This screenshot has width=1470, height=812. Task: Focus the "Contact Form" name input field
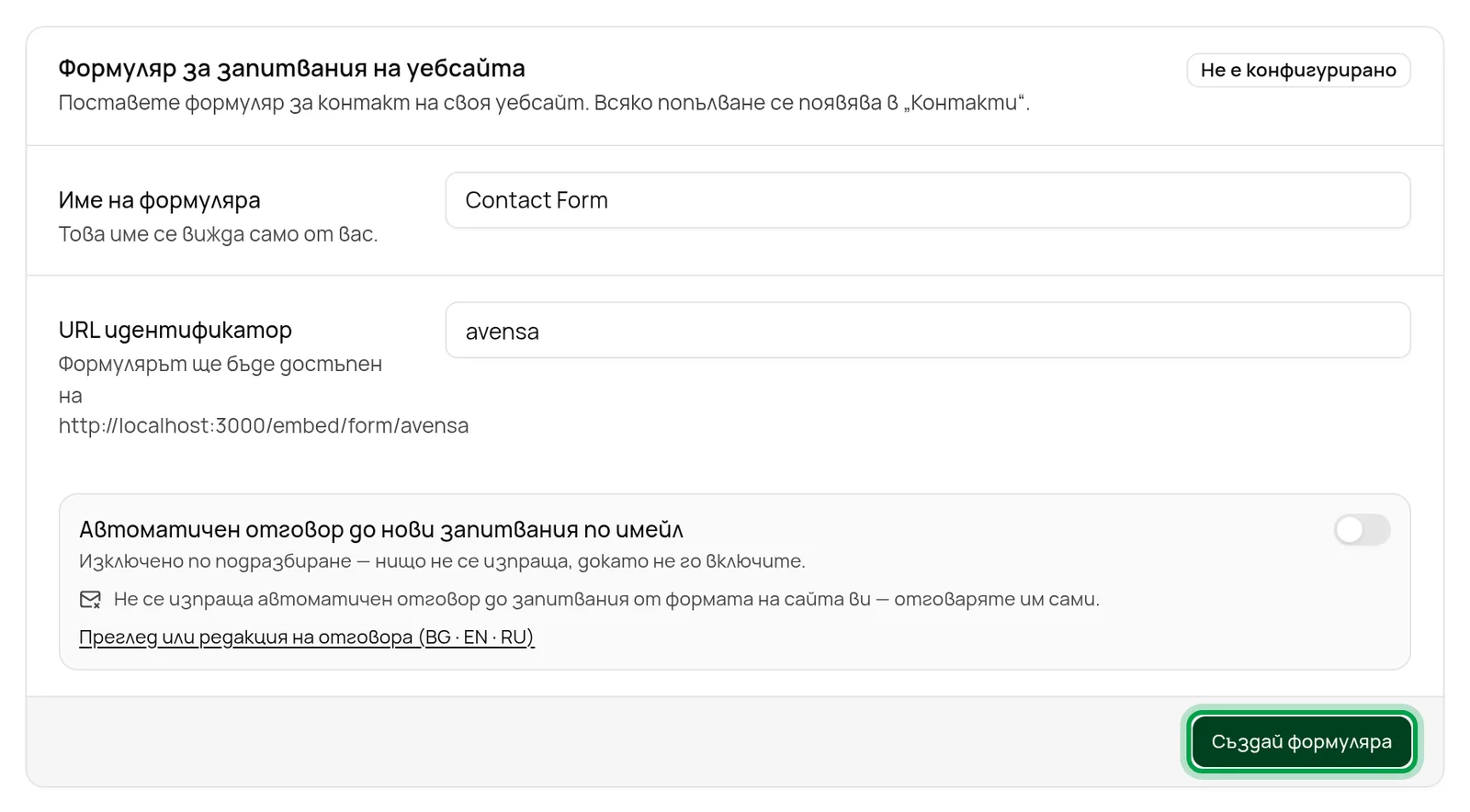coord(927,200)
